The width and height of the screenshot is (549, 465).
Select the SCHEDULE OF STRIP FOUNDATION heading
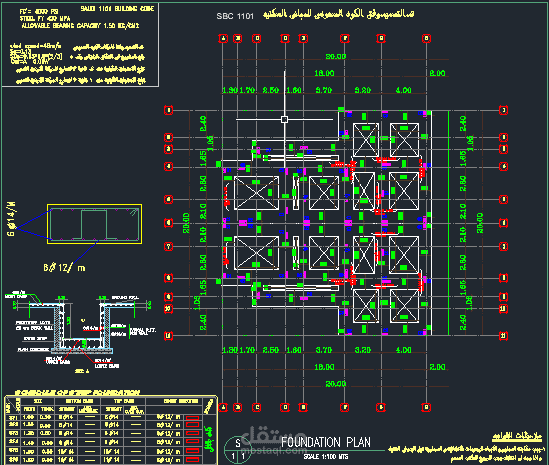click(x=77, y=392)
